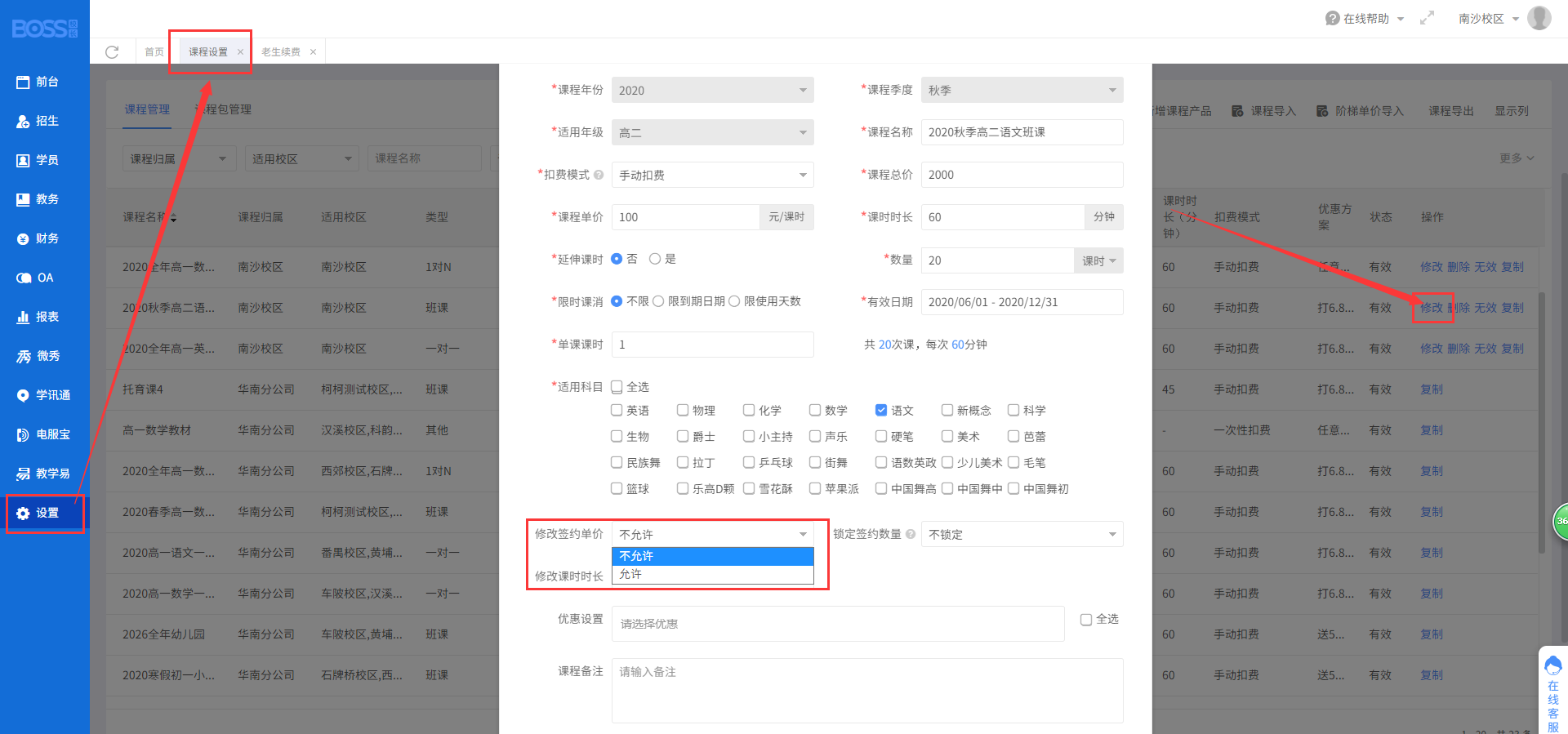Click the 课程总价 input field
This screenshot has width=1568, height=734.
[x=1022, y=175]
